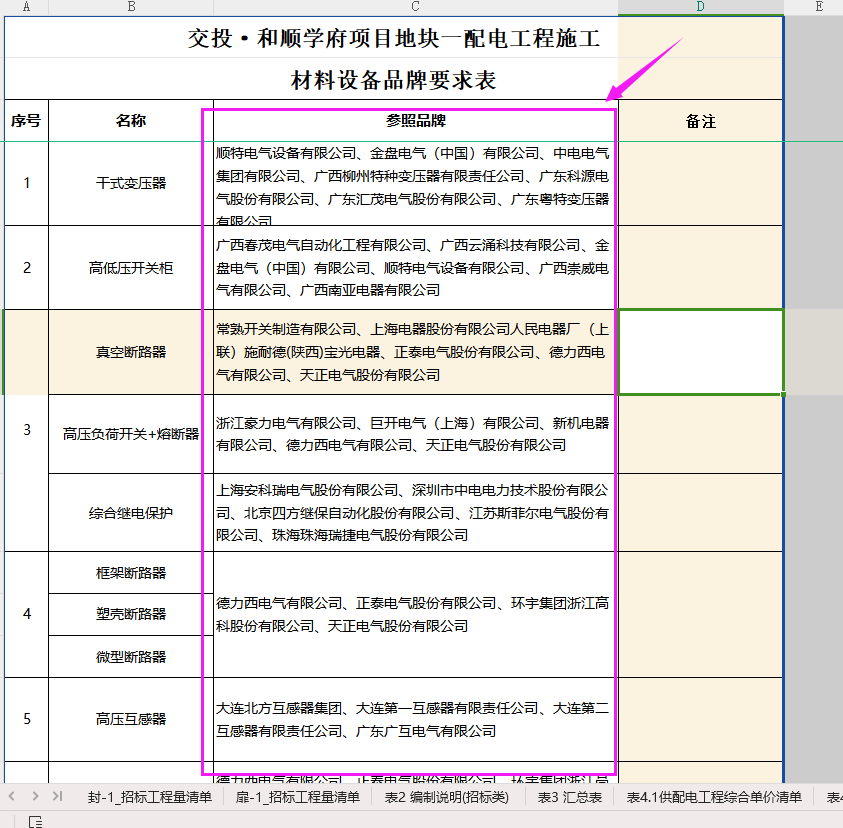Open the 封-1_招标工程量清单 sheet tab
The width and height of the screenshot is (843, 828).
(x=150, y=797)
